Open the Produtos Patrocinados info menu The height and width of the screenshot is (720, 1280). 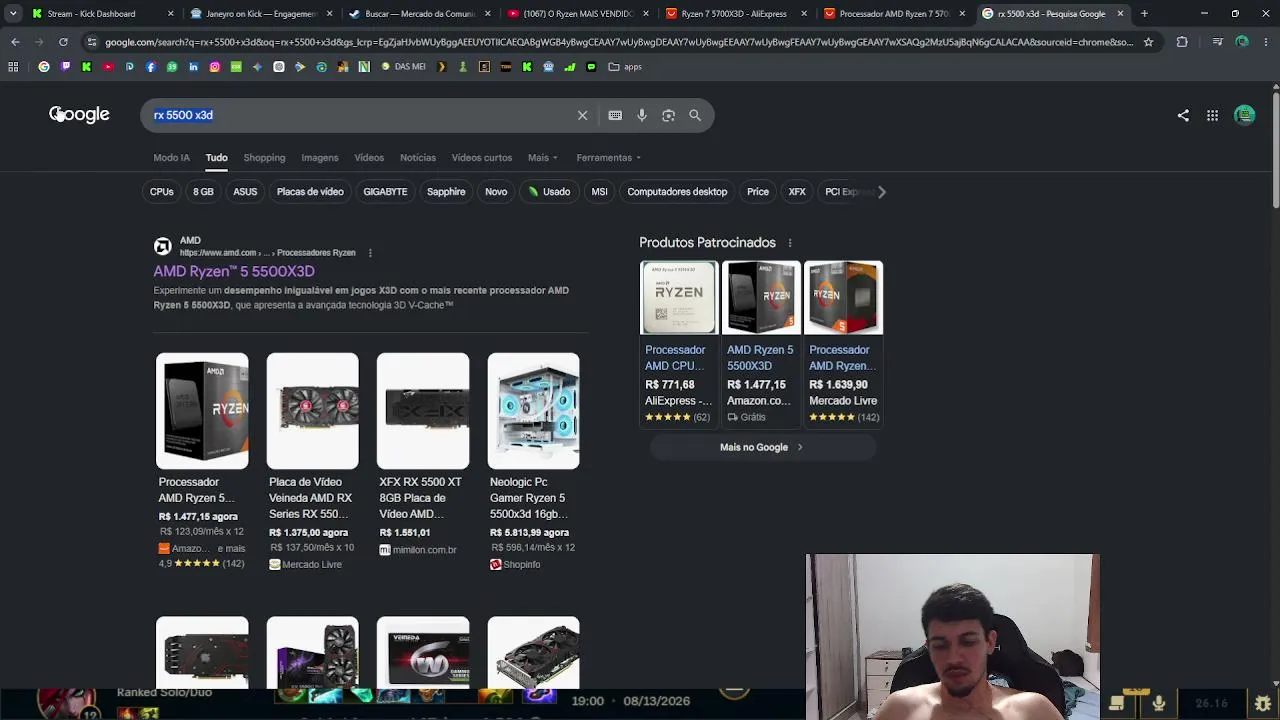[x=790, y=243]
